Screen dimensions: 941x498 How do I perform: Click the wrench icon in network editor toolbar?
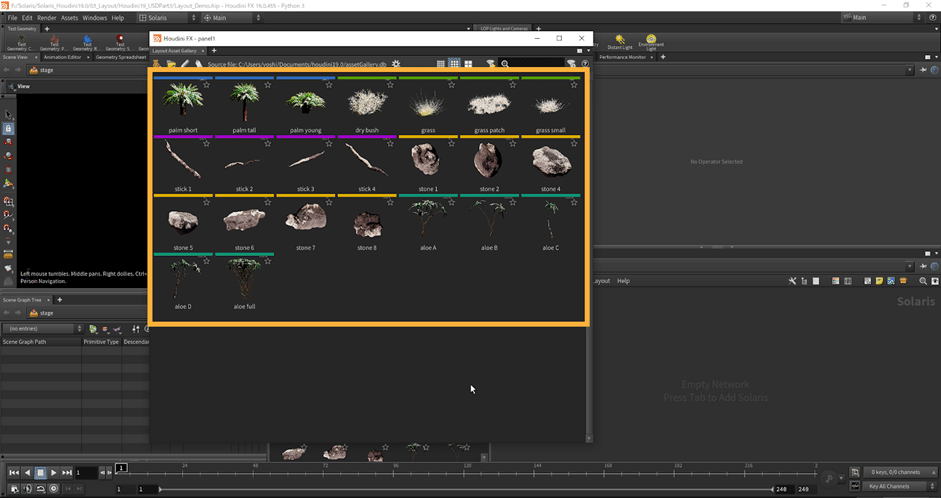tap(792, 281)
